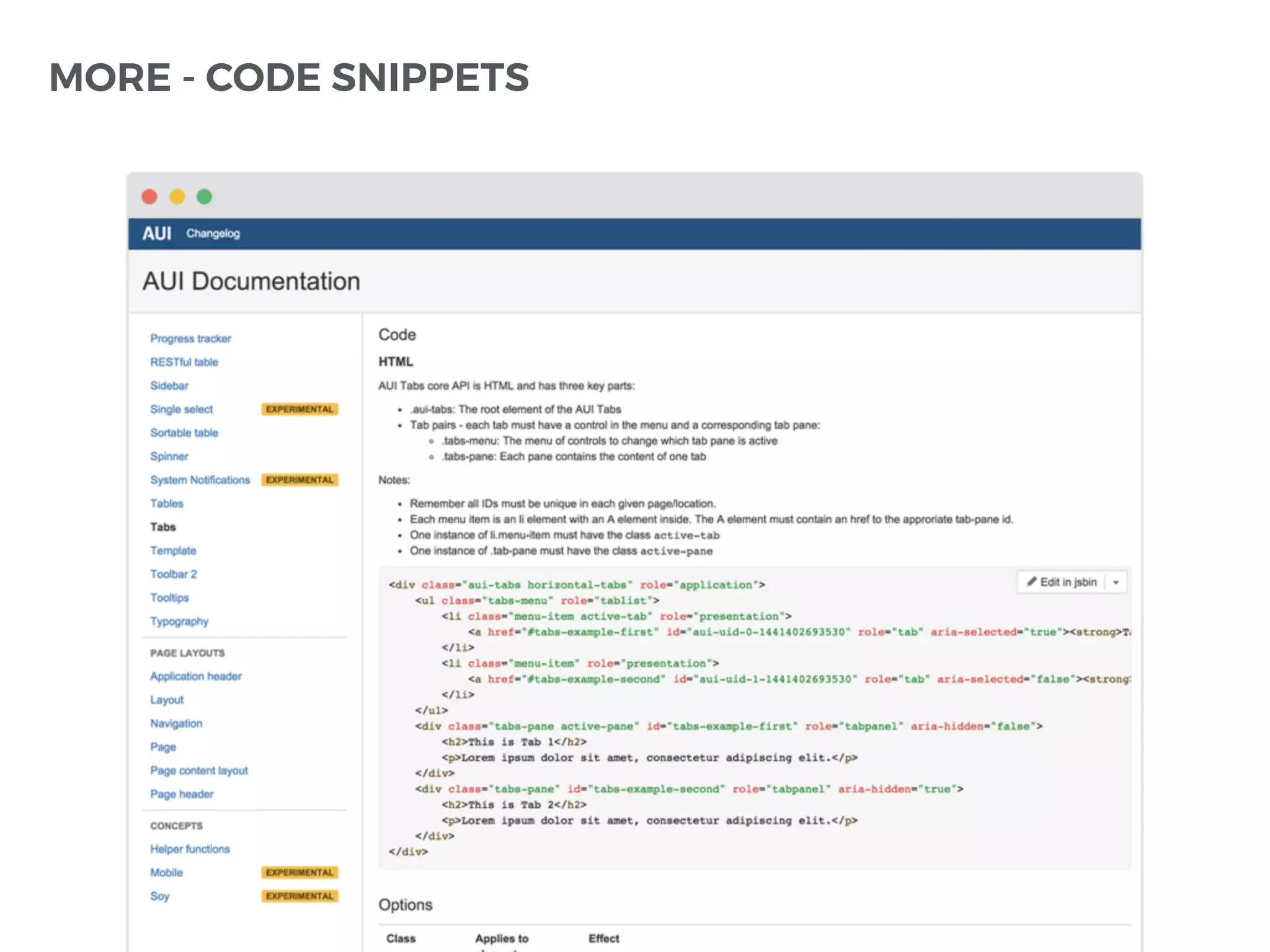Image resolution: width=1270 pixels, height=952 pixels.
Task: Open the Mobile concepts link
Action: click(x=166, y=873)
